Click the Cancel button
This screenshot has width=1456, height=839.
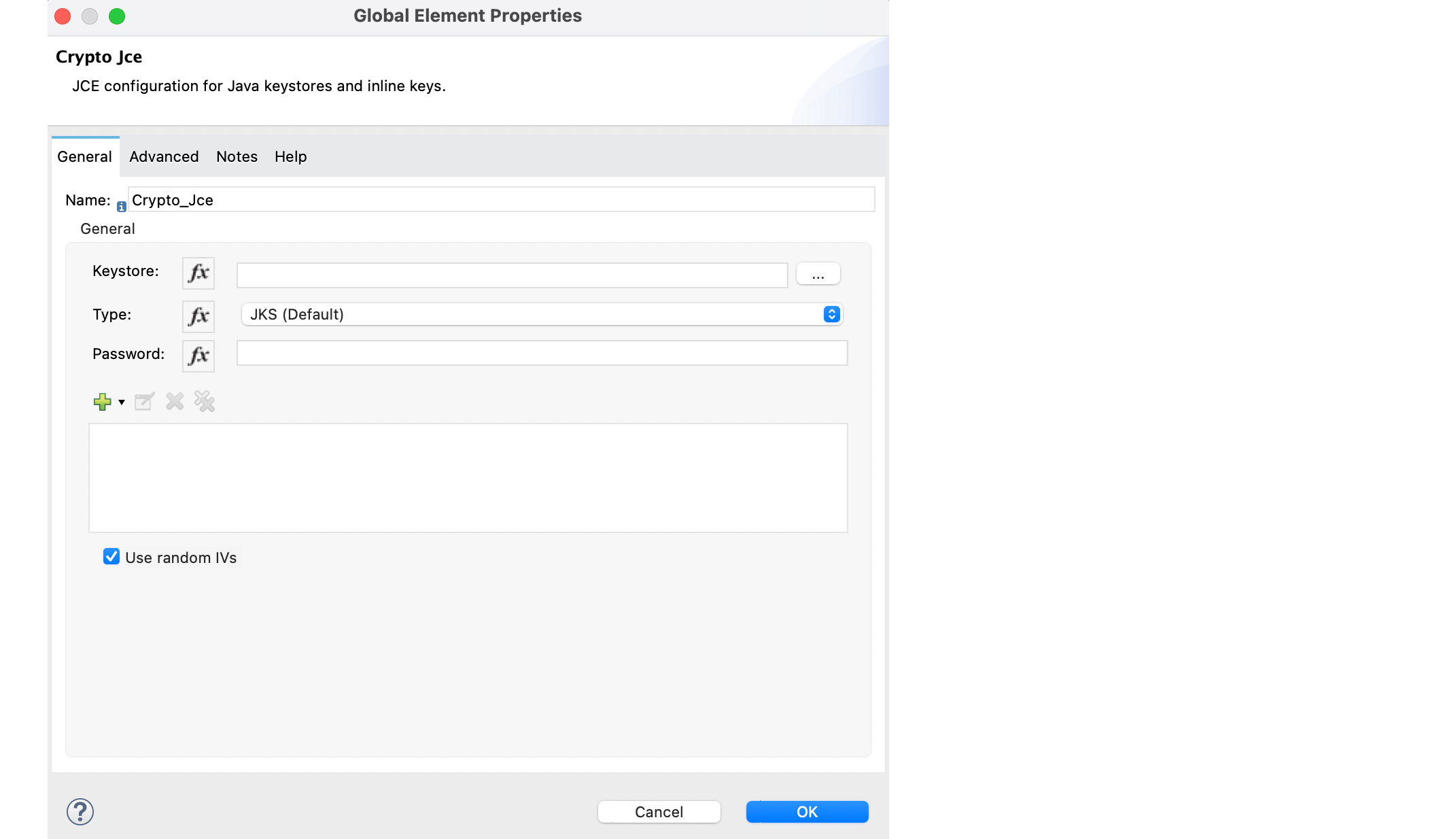(x=658, y=811)
